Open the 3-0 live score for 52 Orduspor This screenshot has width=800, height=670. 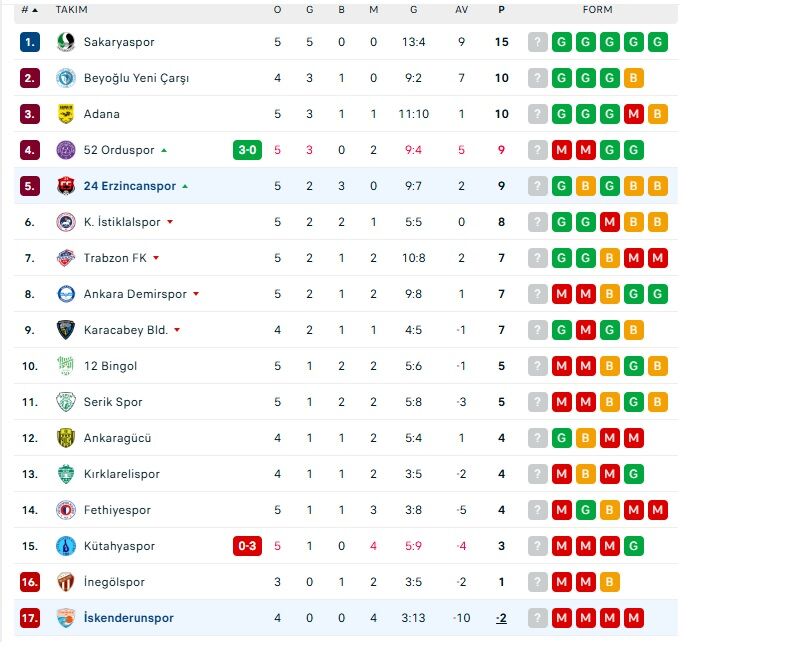tap(247, 150)
